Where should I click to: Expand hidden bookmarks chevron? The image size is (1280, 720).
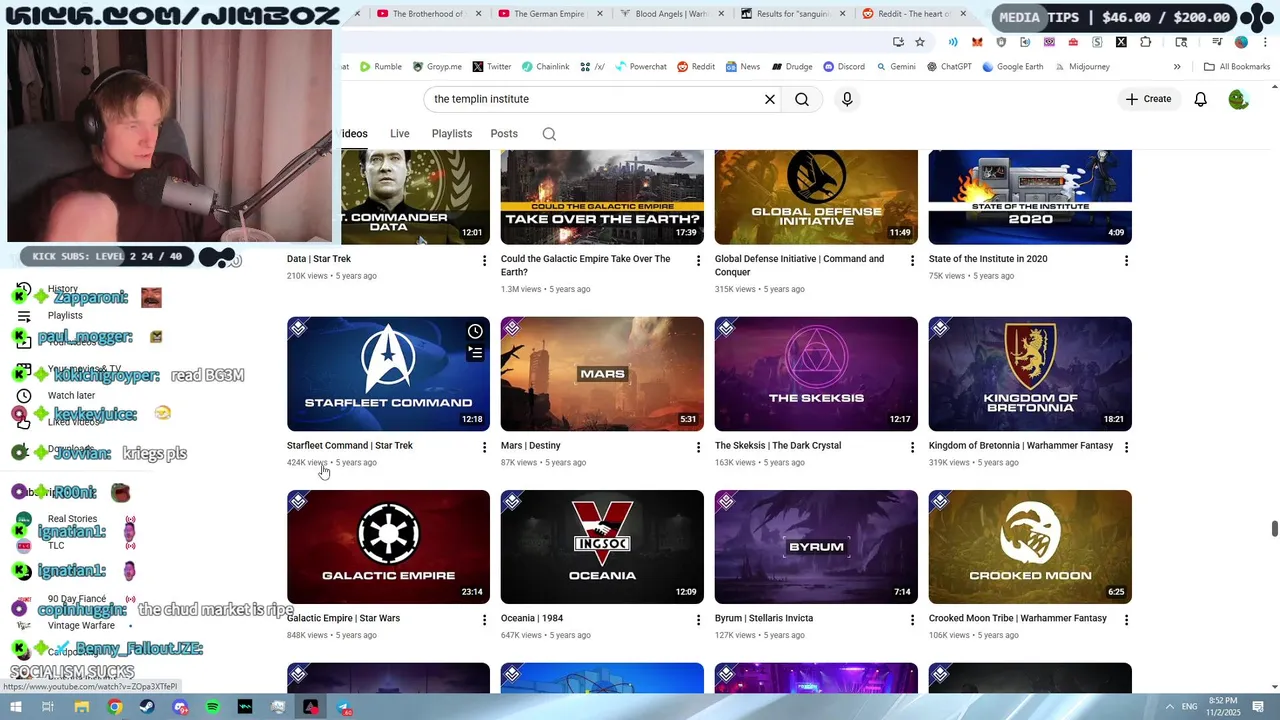pyautogui.click(x=1177, y=67)
